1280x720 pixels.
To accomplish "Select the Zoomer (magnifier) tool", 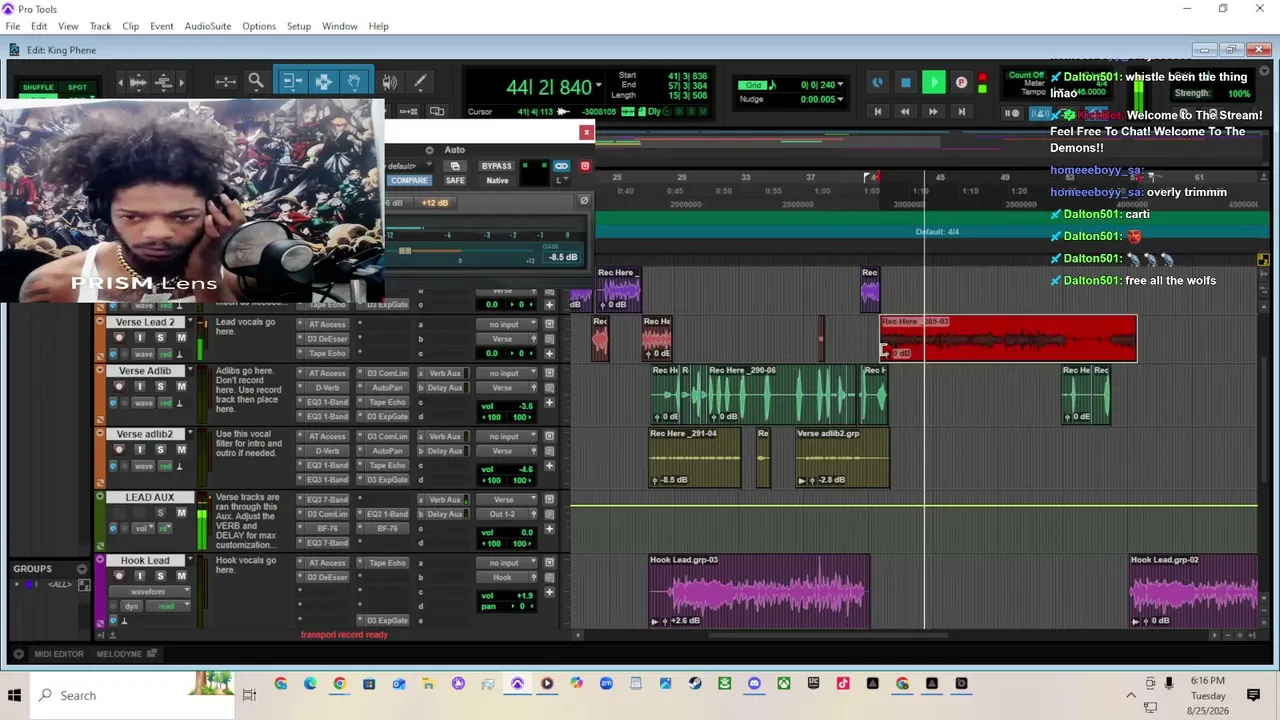I will tap(256, 82).
